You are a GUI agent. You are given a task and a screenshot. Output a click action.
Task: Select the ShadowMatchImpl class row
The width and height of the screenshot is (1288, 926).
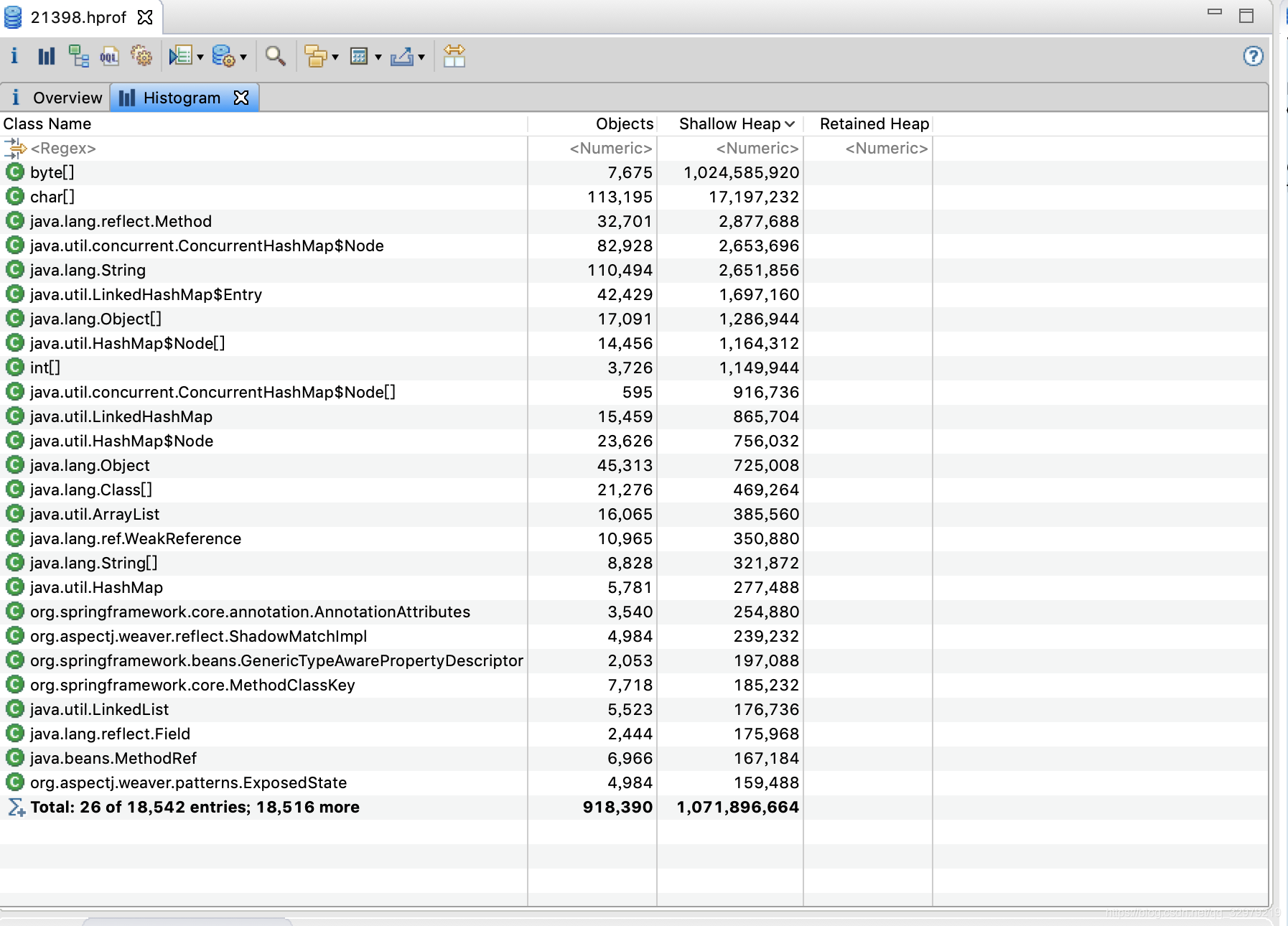(634, 637)
